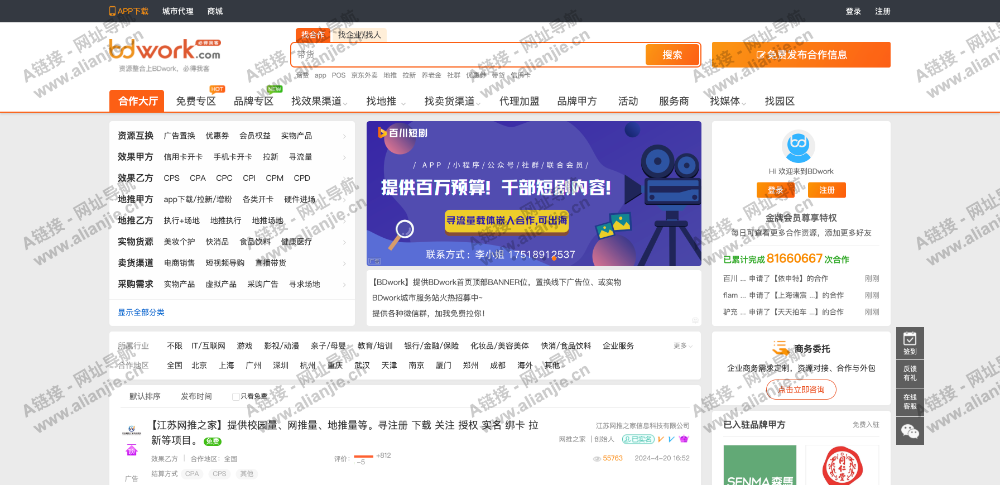Click 免费入驻 link
This screenshot has width=1000, height=485.
click(865, 424)
